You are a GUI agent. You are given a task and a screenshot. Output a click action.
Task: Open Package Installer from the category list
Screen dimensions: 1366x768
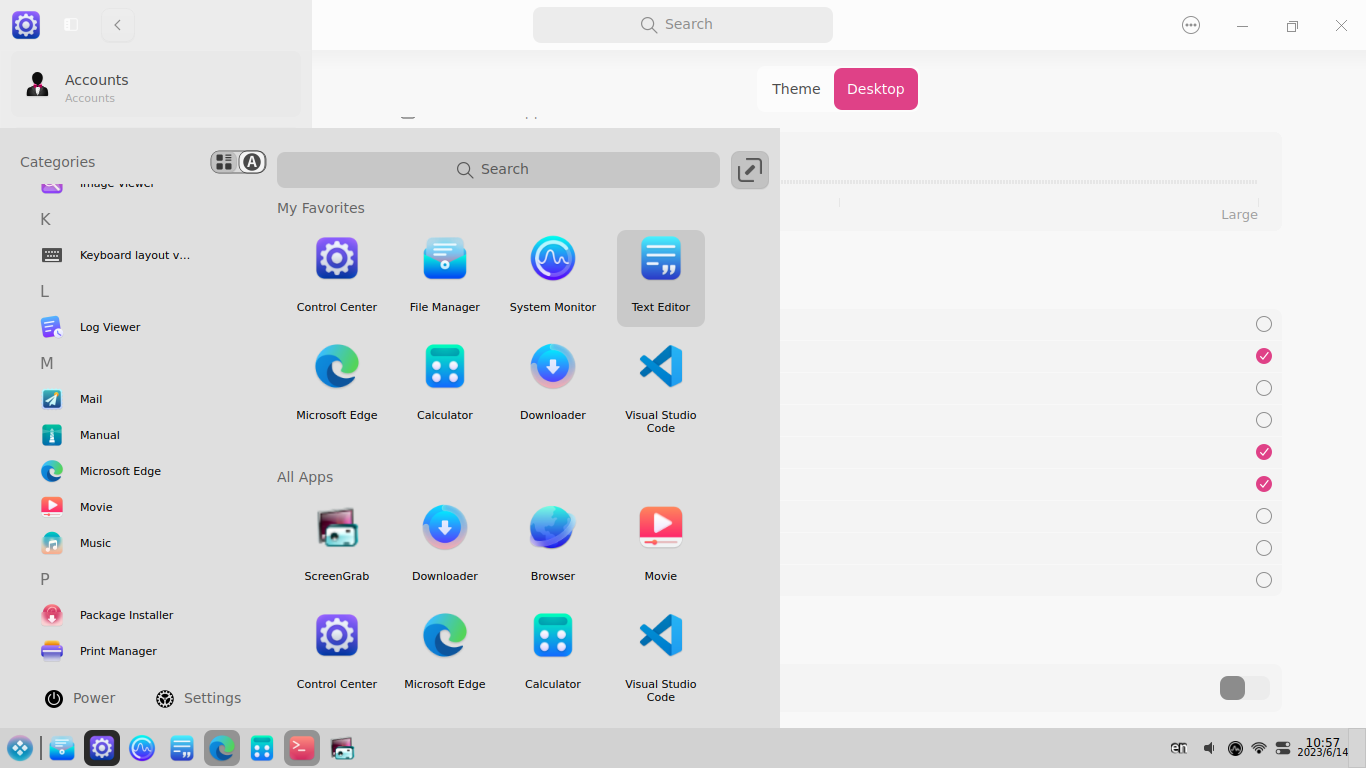pos(125,614)
